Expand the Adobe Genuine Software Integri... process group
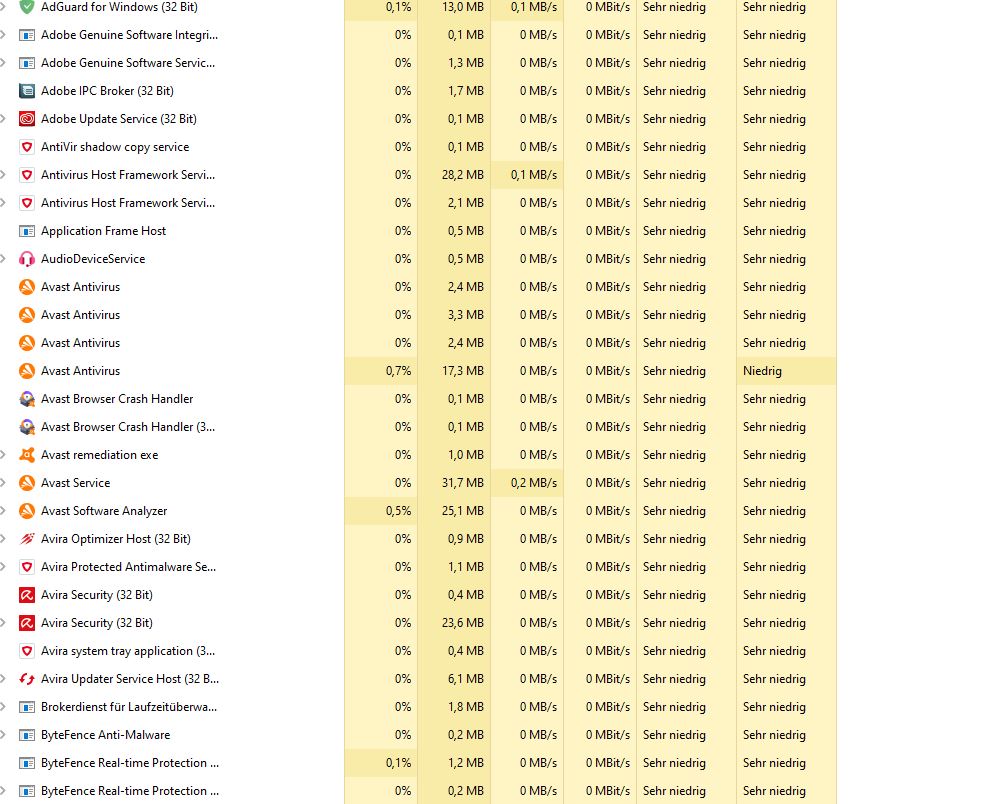 click(x=3, y=35)
